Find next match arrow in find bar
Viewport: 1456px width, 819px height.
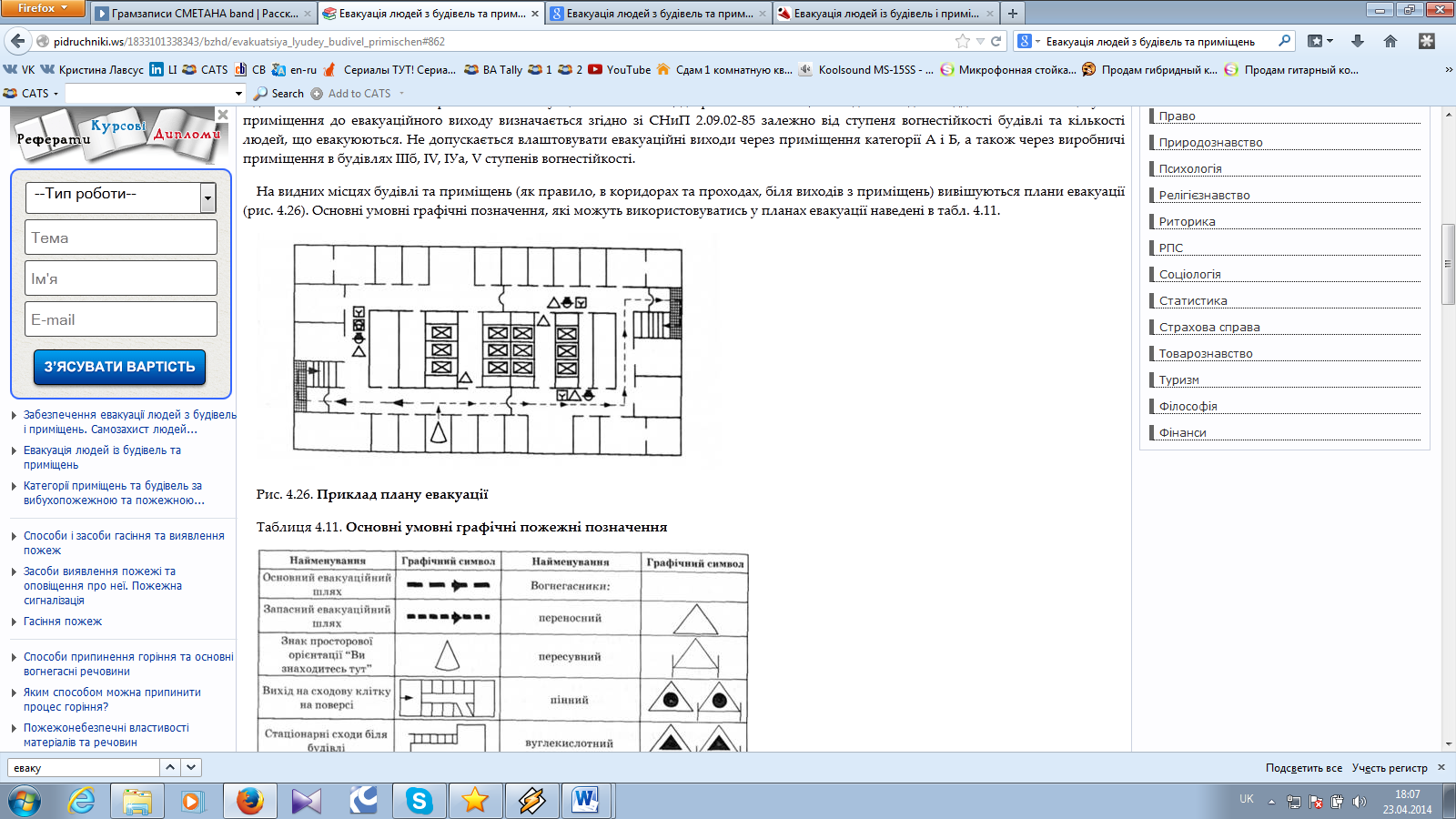point(191,767)
